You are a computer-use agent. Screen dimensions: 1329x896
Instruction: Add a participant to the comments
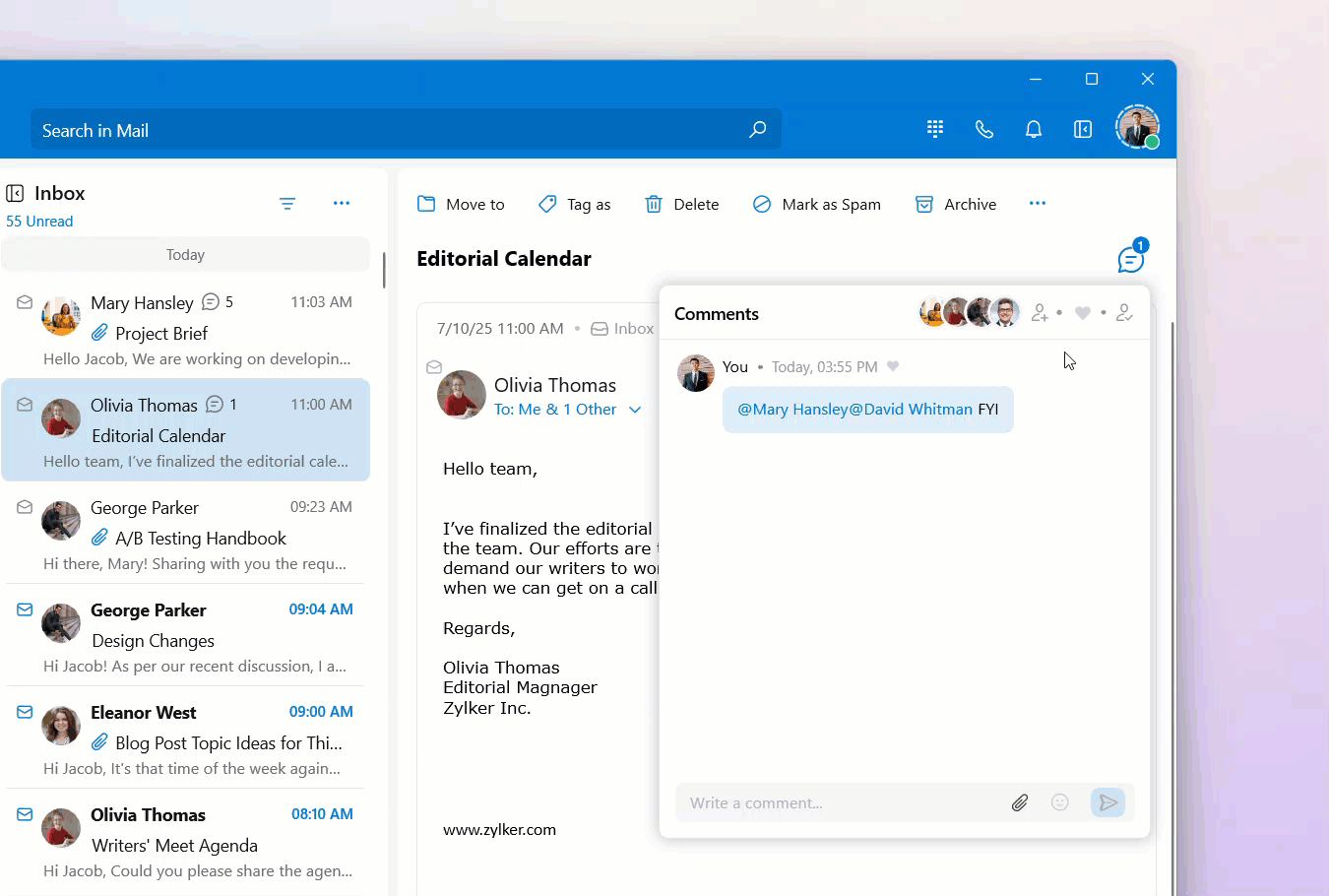[x=1040, y=313]
